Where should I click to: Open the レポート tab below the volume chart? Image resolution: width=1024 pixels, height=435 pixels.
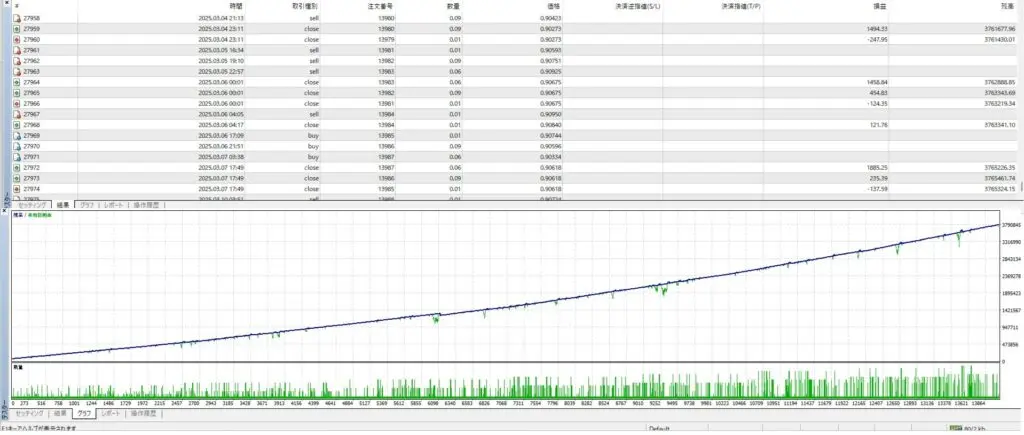pyautogui.click(x=112, y=414)
